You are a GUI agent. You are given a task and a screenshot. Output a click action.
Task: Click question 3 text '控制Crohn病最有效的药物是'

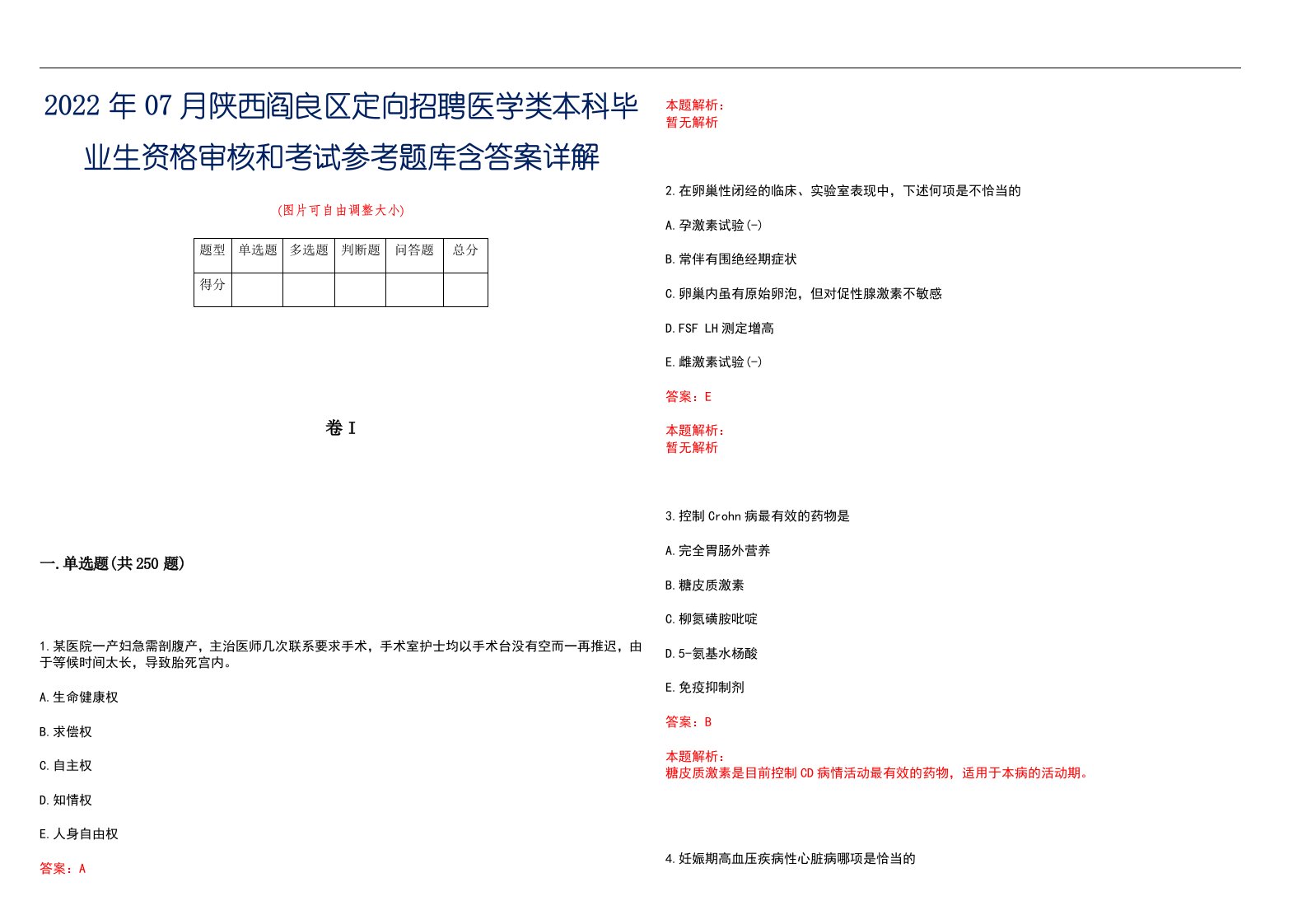758,516
